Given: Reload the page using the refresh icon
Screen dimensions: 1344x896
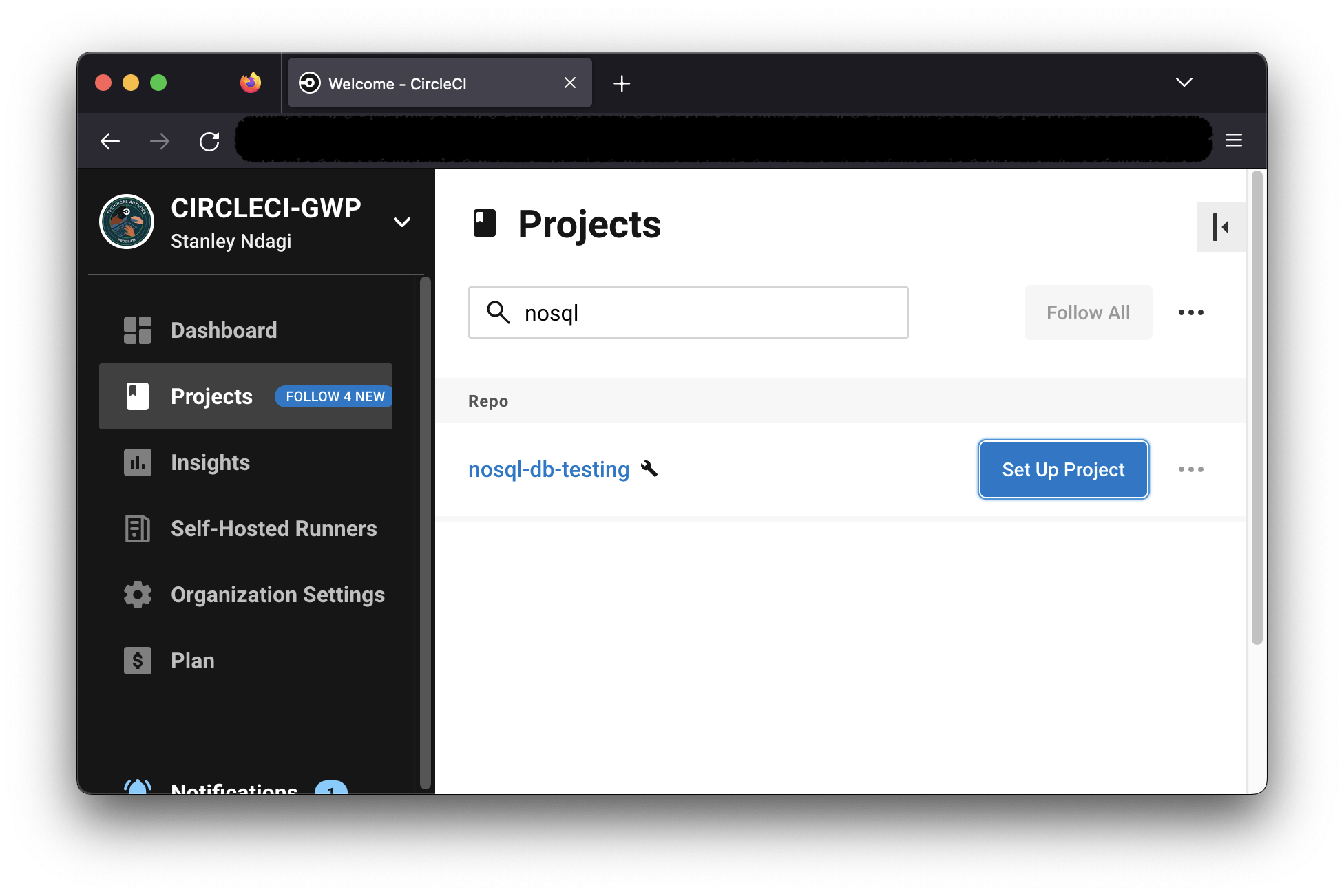Looking at the screenshot, I should pyautogui.click(x=209, y=140).
